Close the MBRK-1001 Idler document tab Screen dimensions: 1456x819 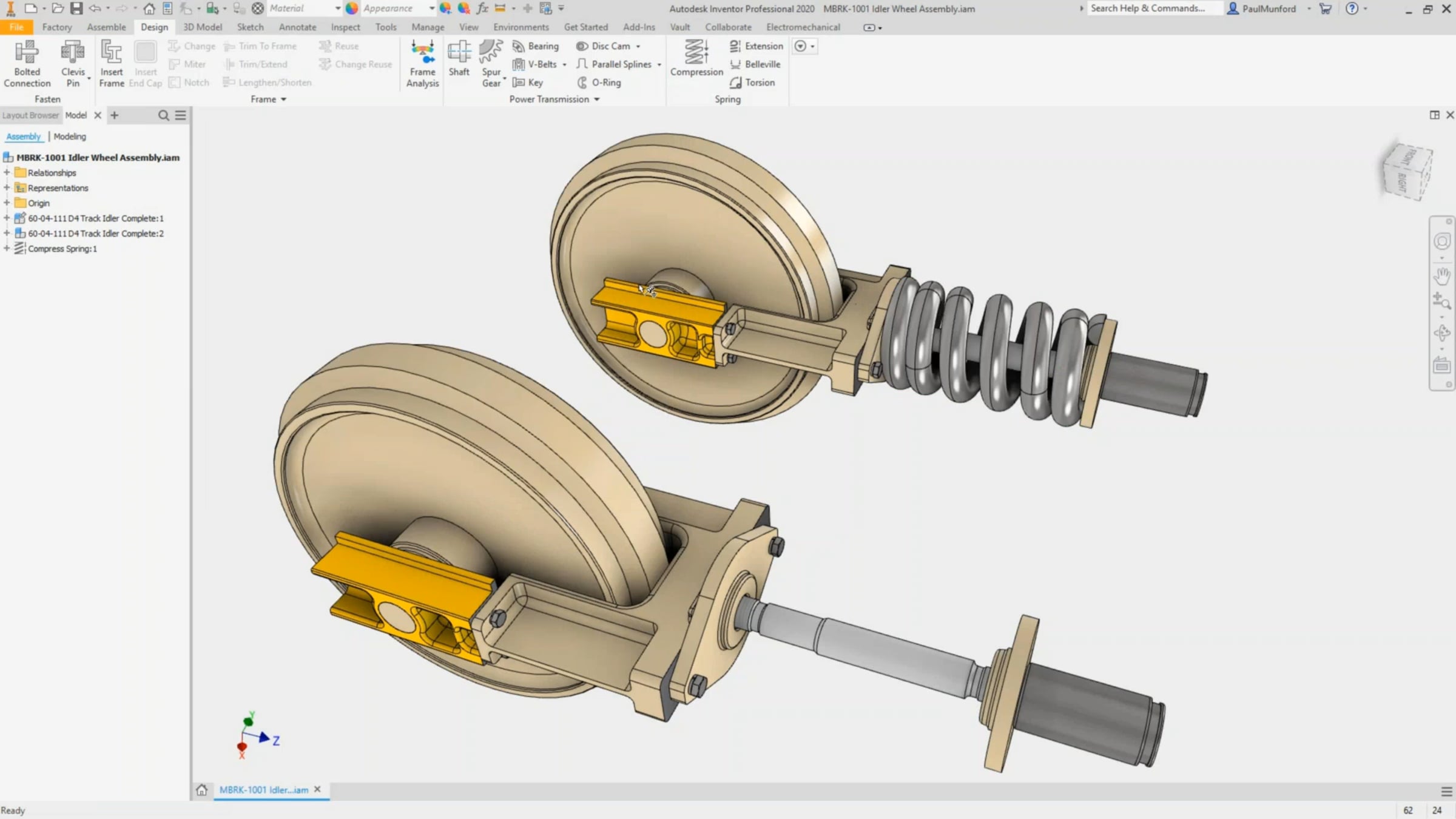tap(317, 789)
